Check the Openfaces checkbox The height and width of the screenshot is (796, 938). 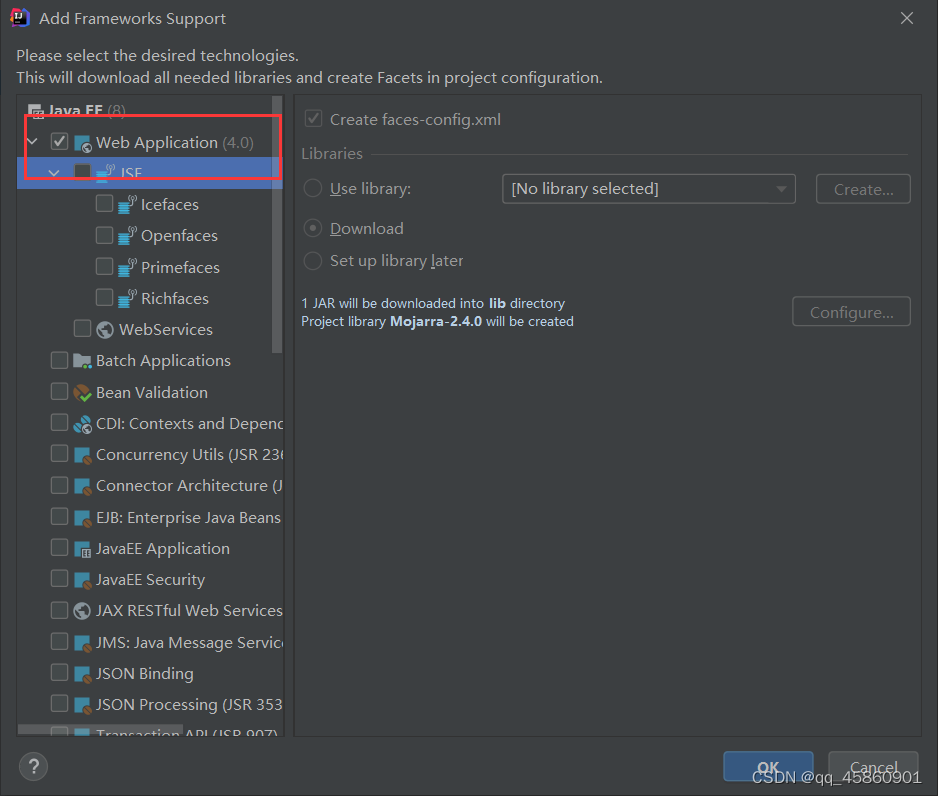[x=104, y=234]
